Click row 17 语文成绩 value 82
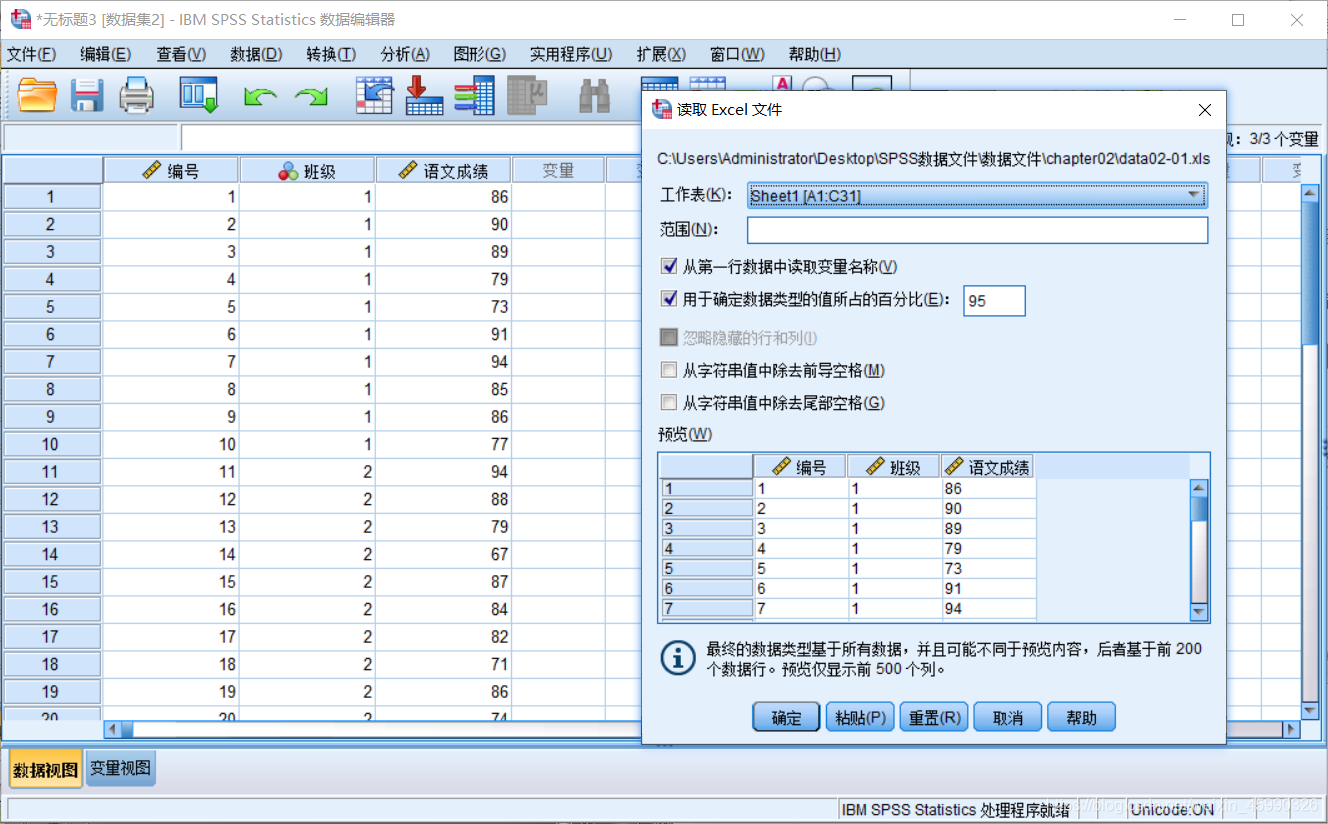1328x824 pixels. (443, 636)
